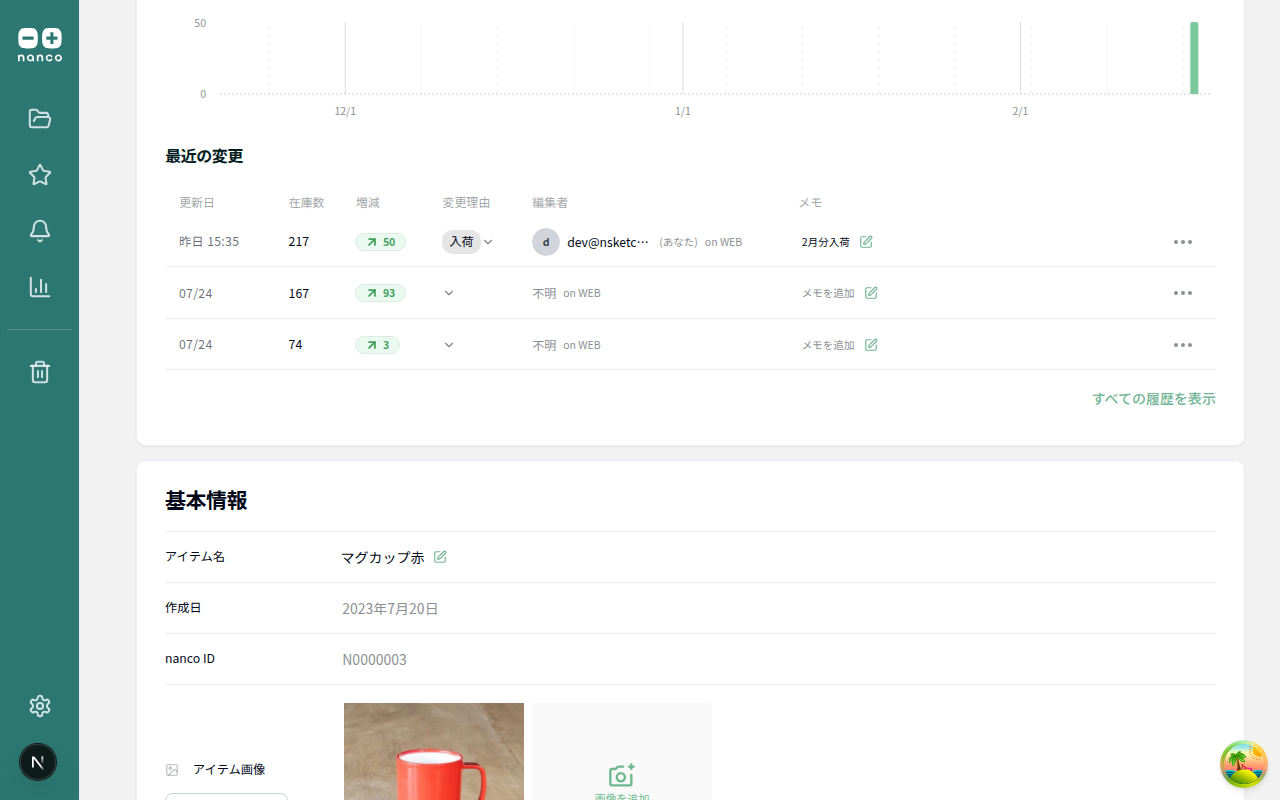This screenshot has height=800, width=1280.
Task: Edit item name マグカップ赤
Action: (440, 557)
